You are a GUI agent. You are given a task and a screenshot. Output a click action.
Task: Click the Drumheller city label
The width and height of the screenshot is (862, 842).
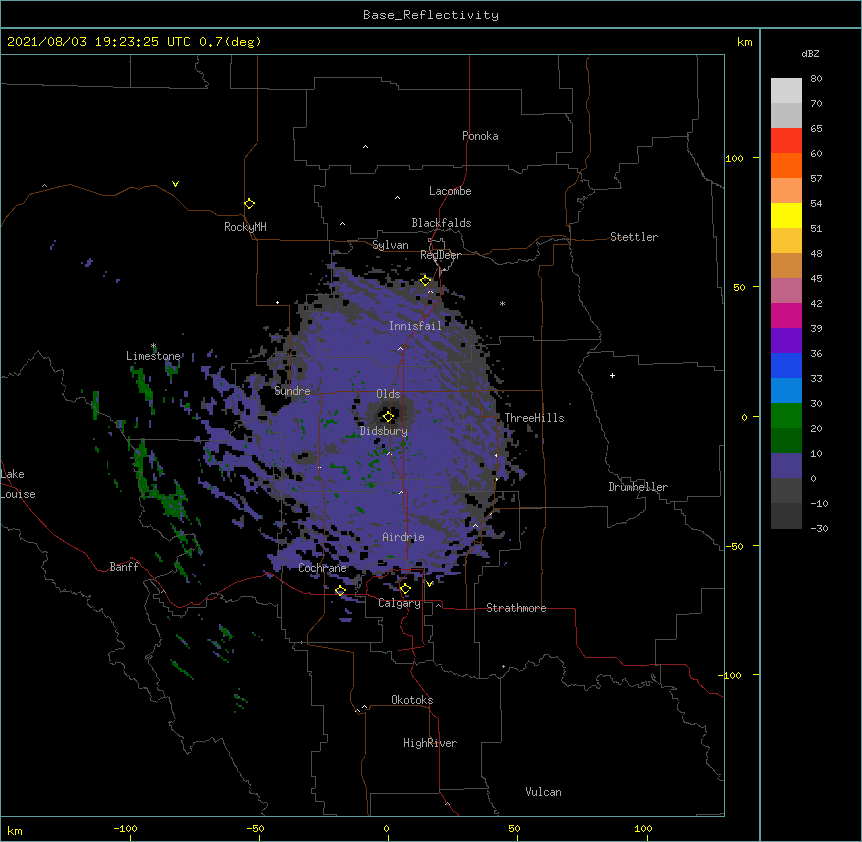coord(638,487)
